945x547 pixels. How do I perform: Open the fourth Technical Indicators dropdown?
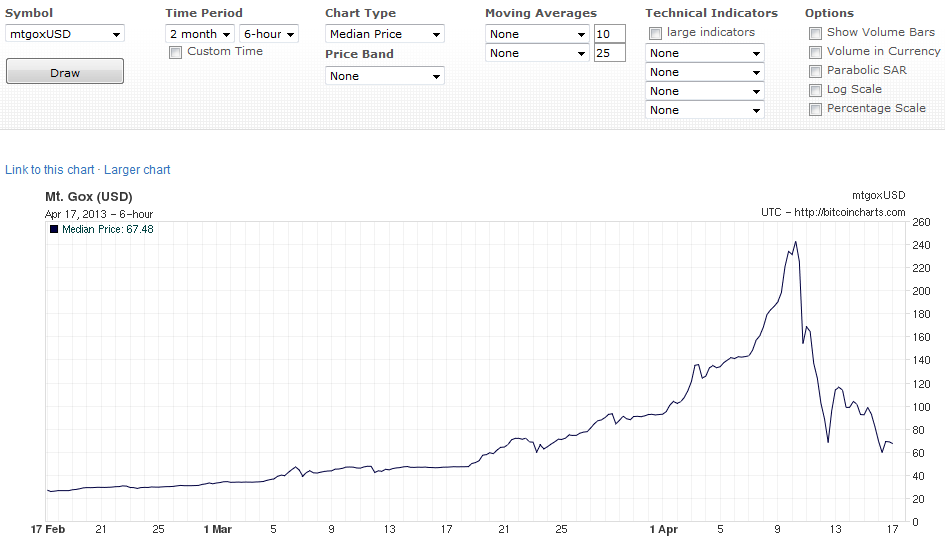705,110
